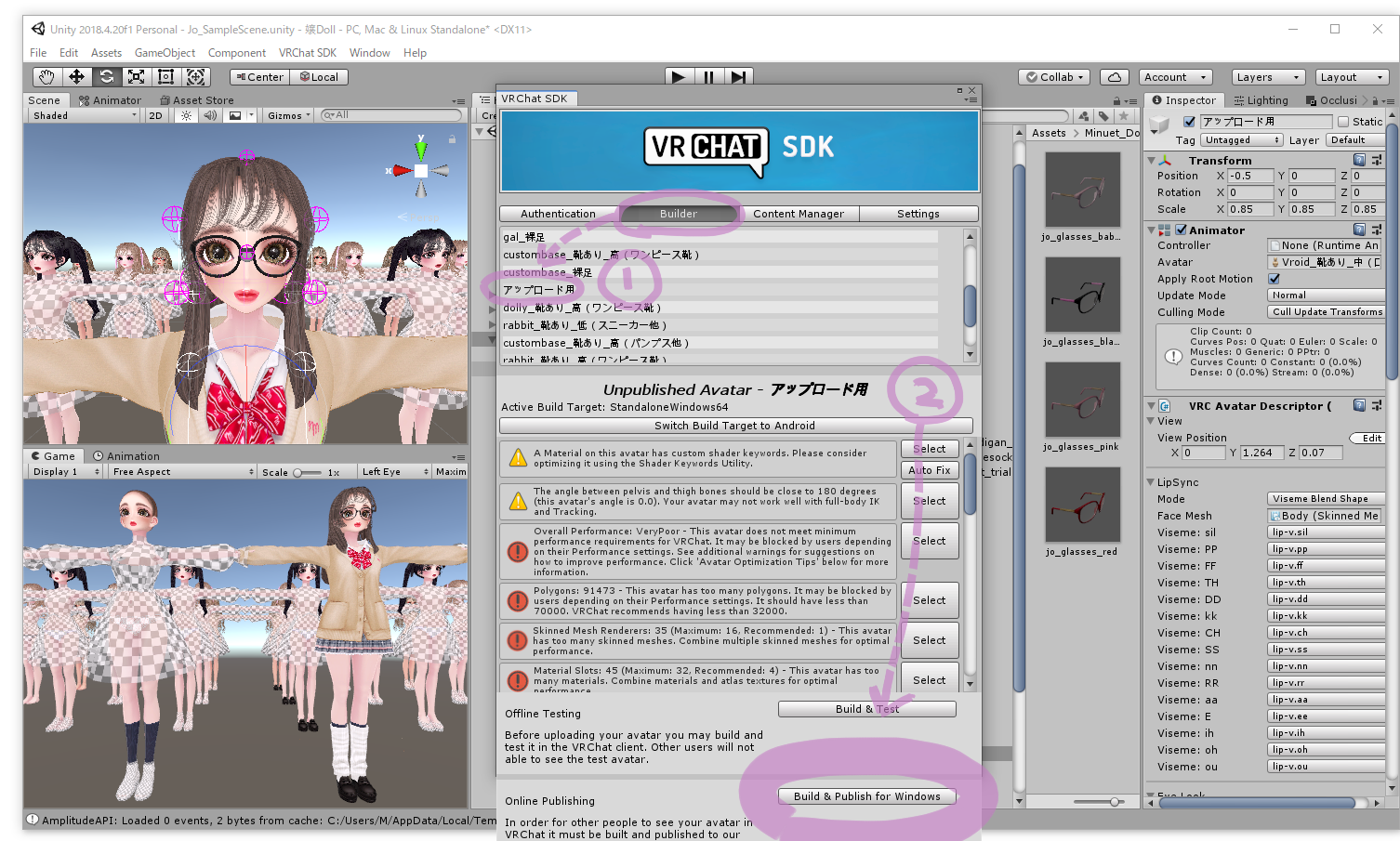This screenshot has width=1400, height=841.
Task: Open the Layout dropdown
Action: pyautogui.click(x=1353, y=77)
